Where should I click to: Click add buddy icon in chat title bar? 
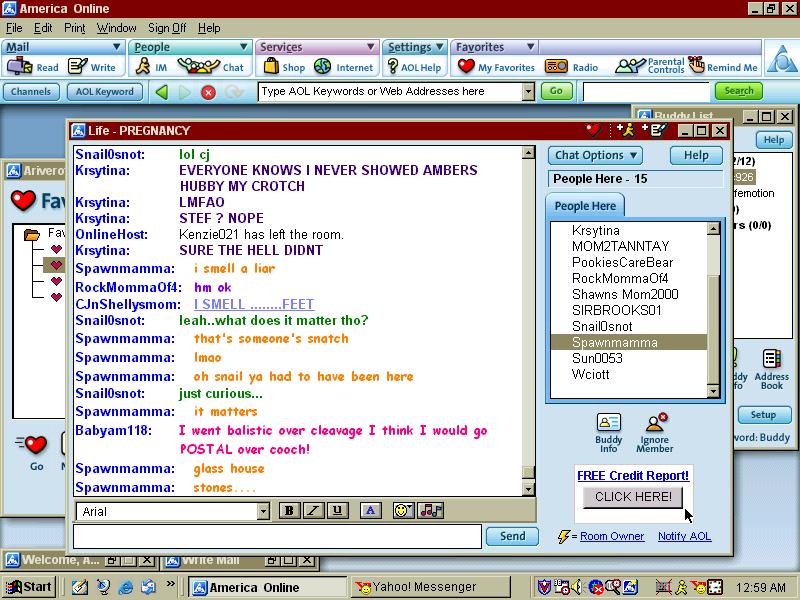click(x=626, y=131)
